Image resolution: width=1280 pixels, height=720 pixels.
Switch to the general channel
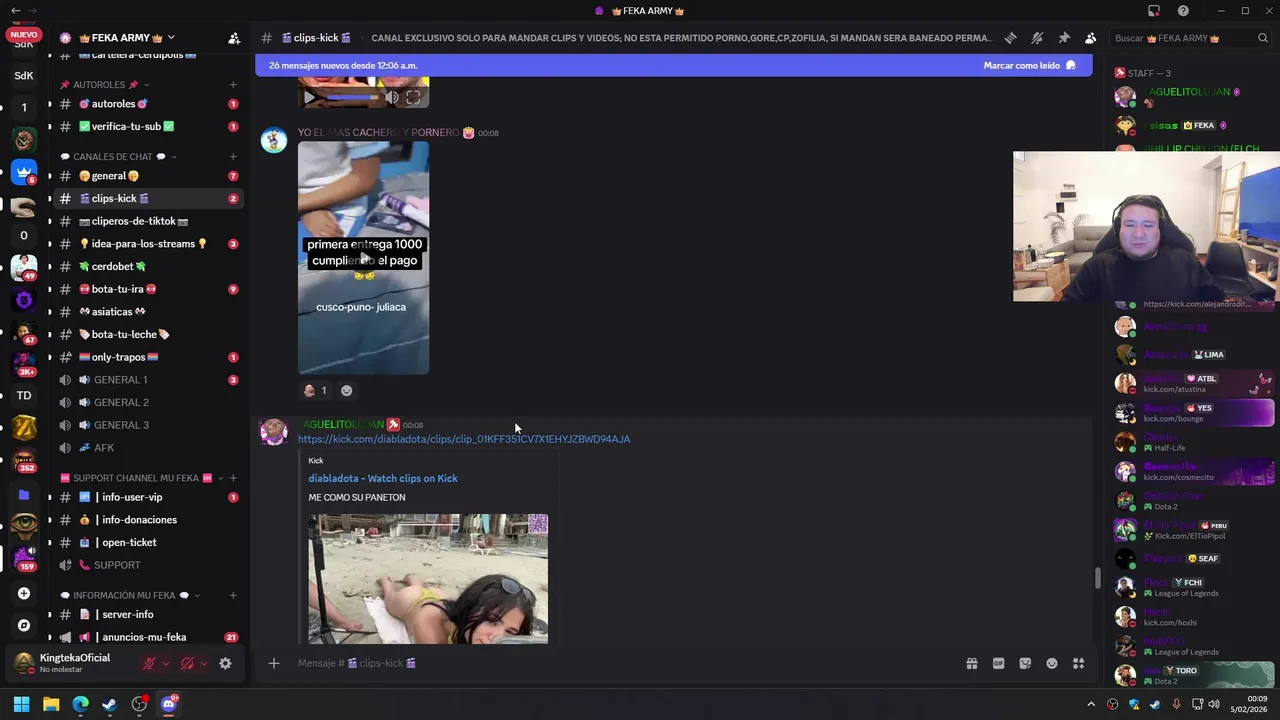pos(148,176)
